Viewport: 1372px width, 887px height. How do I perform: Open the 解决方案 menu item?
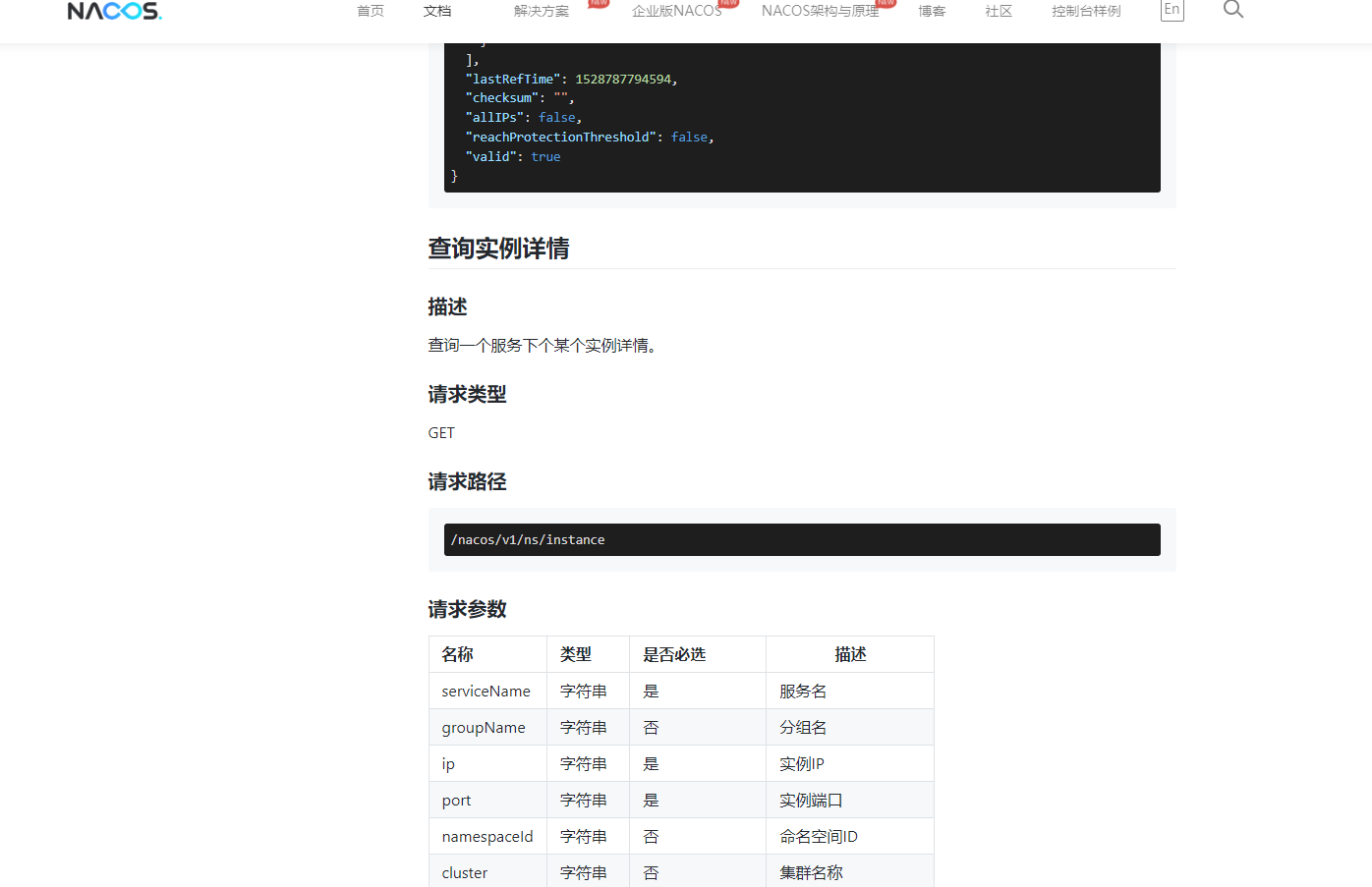542,11
